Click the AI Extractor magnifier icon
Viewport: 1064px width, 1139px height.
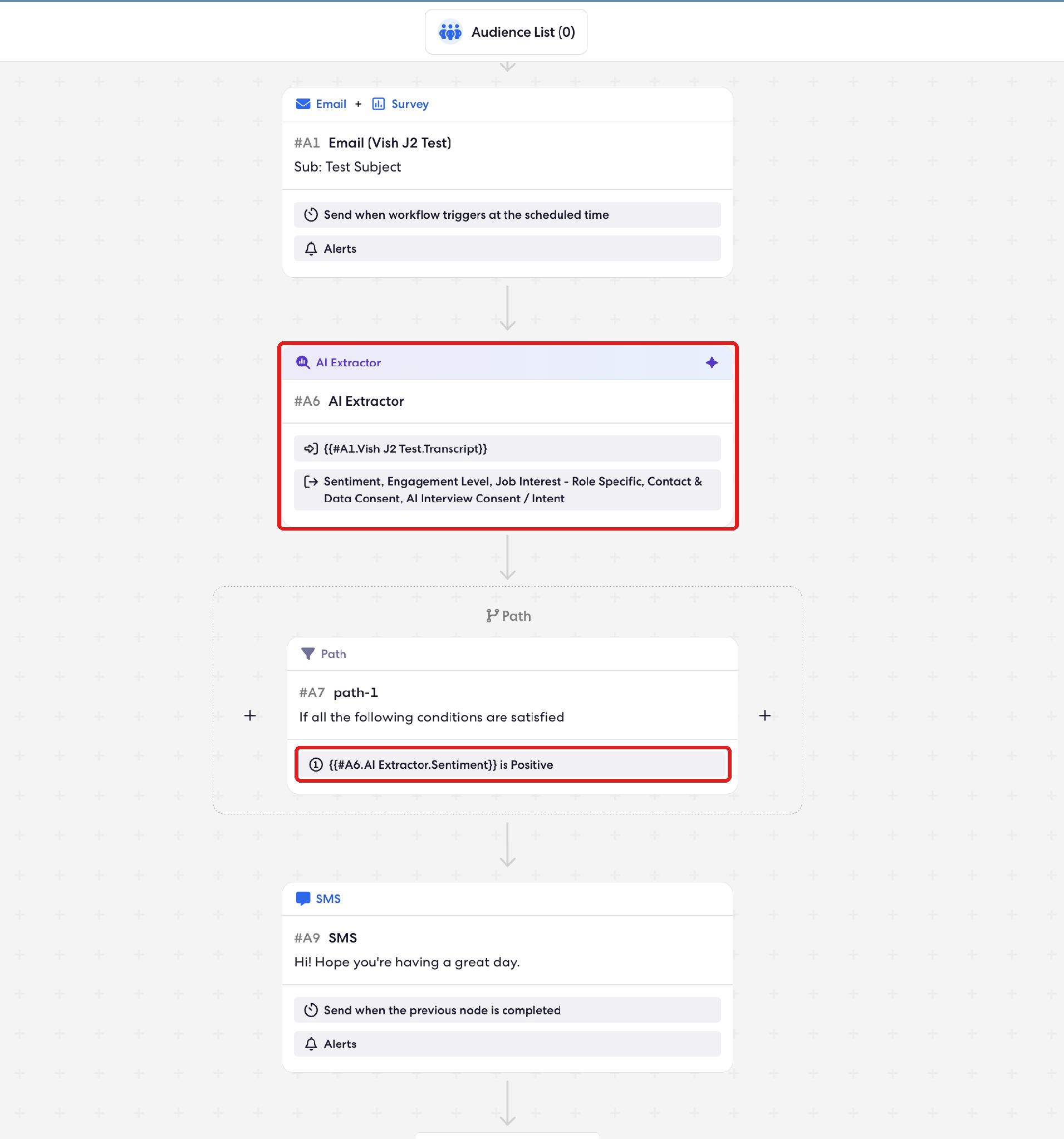click(303, 362)
